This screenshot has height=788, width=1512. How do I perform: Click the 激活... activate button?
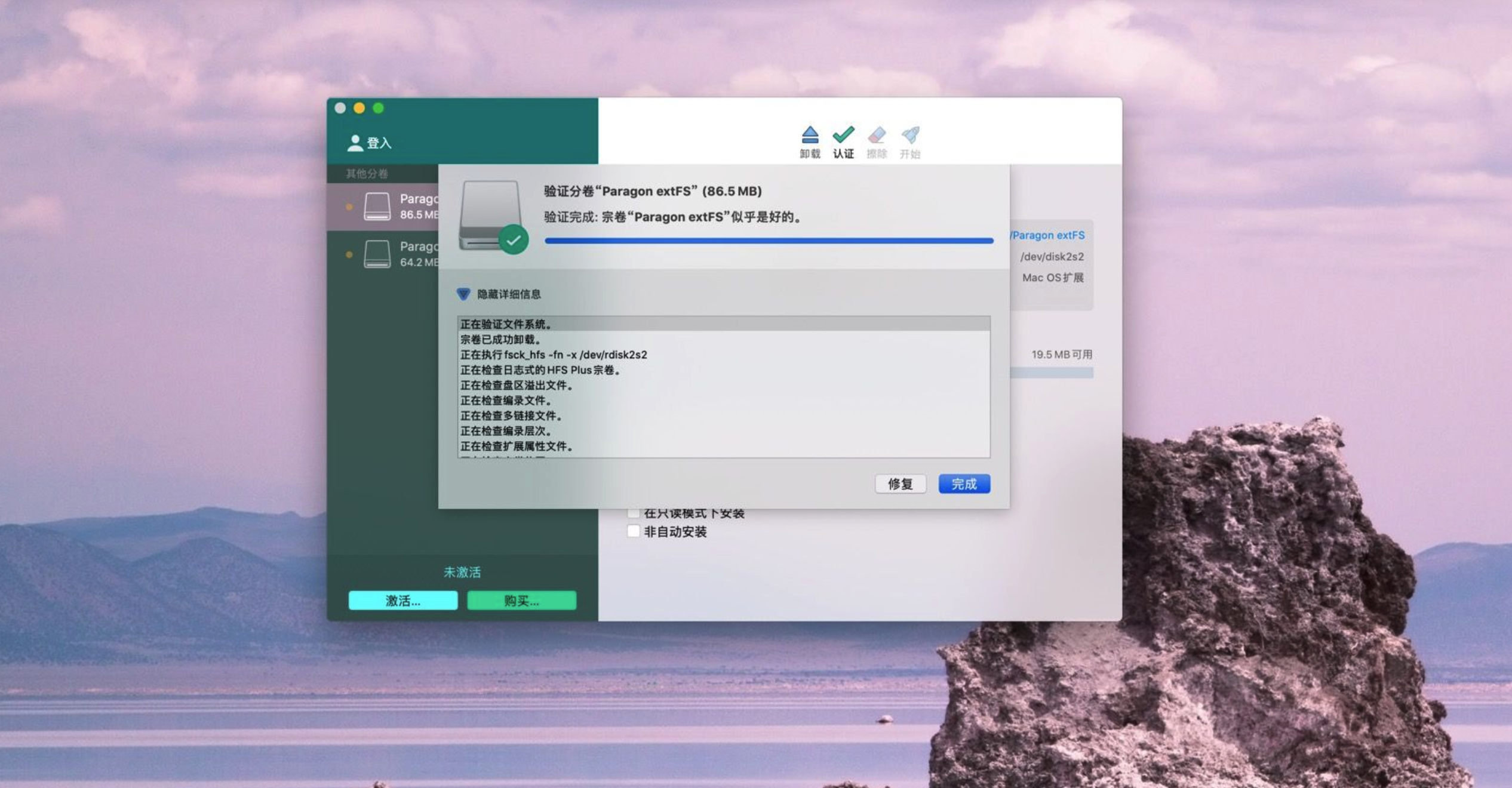point(403,601)
